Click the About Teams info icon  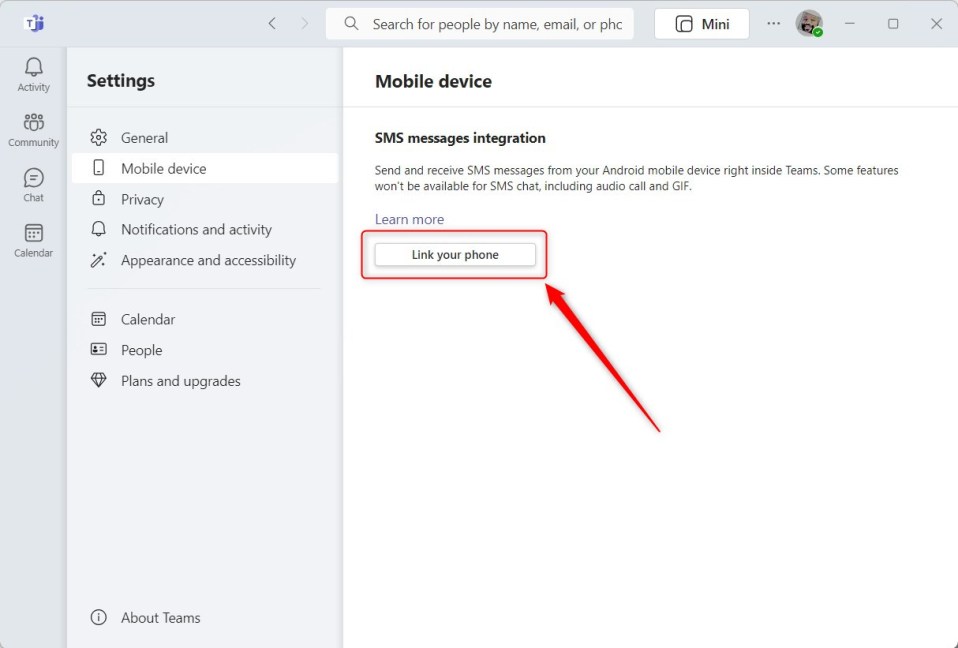click(x=98, y=617)
